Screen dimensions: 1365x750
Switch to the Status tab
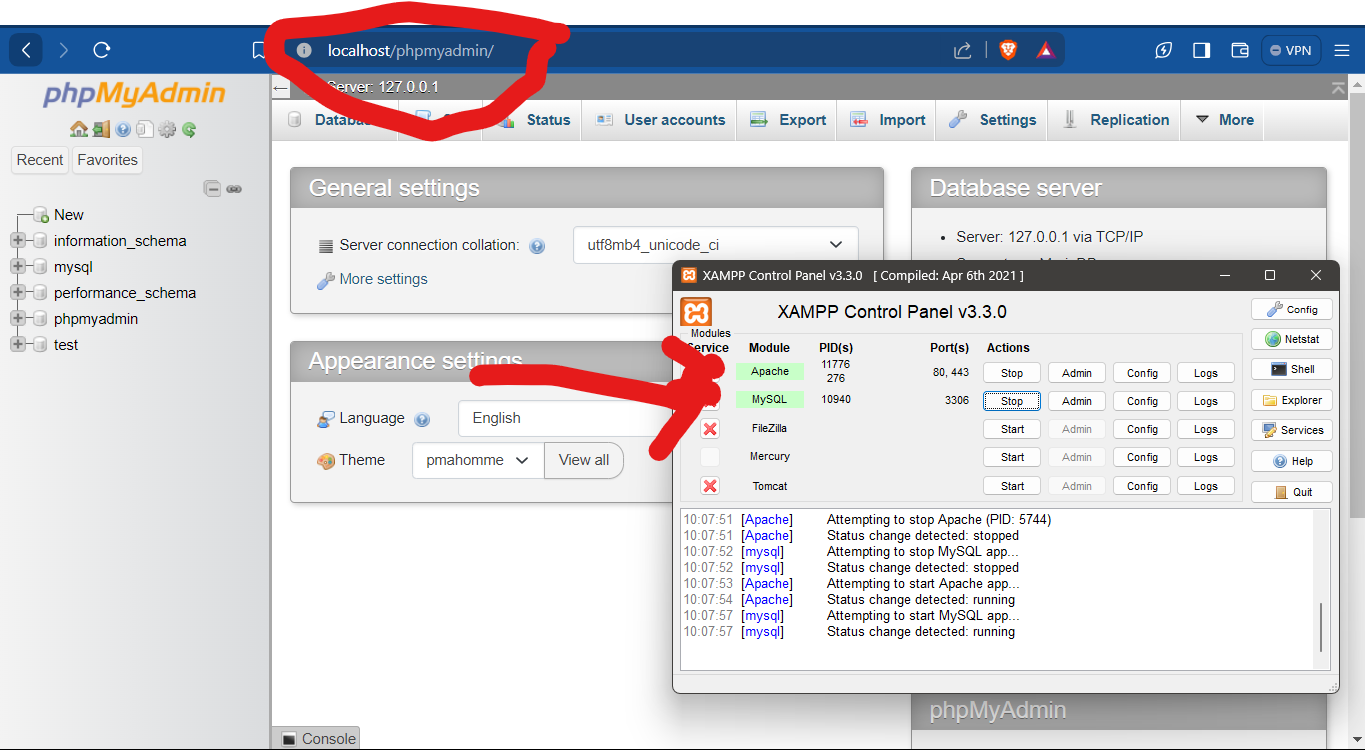click(535, 120)
